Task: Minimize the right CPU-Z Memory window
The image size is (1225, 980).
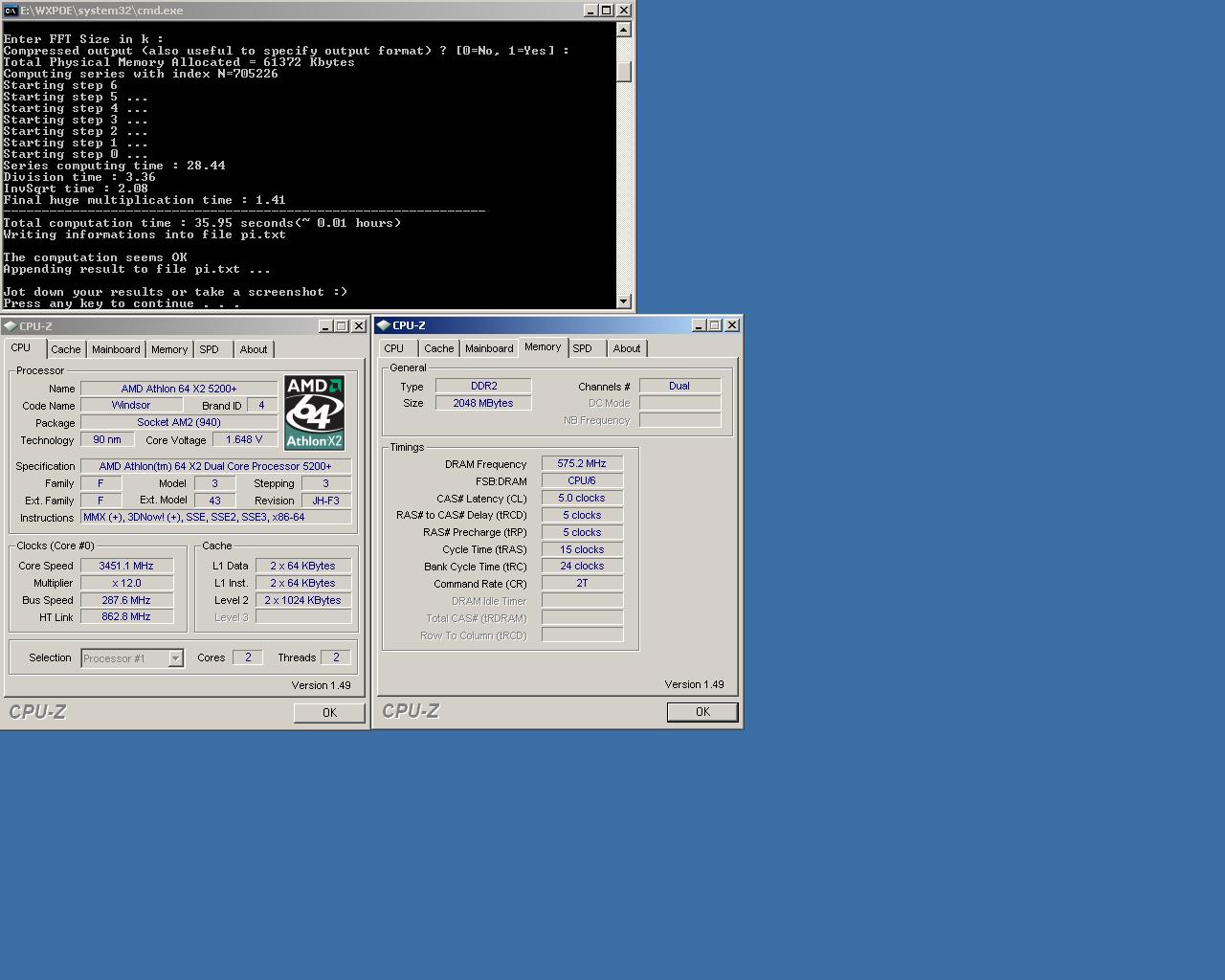Action: [699, 325]
